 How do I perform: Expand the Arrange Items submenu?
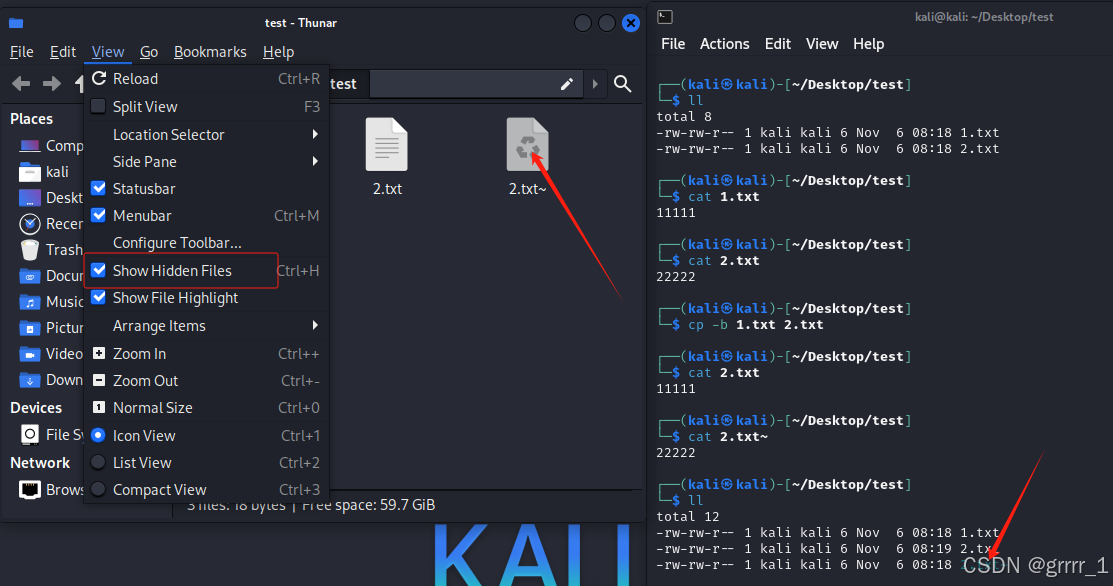pyautogui.click(x=206, y=326)
